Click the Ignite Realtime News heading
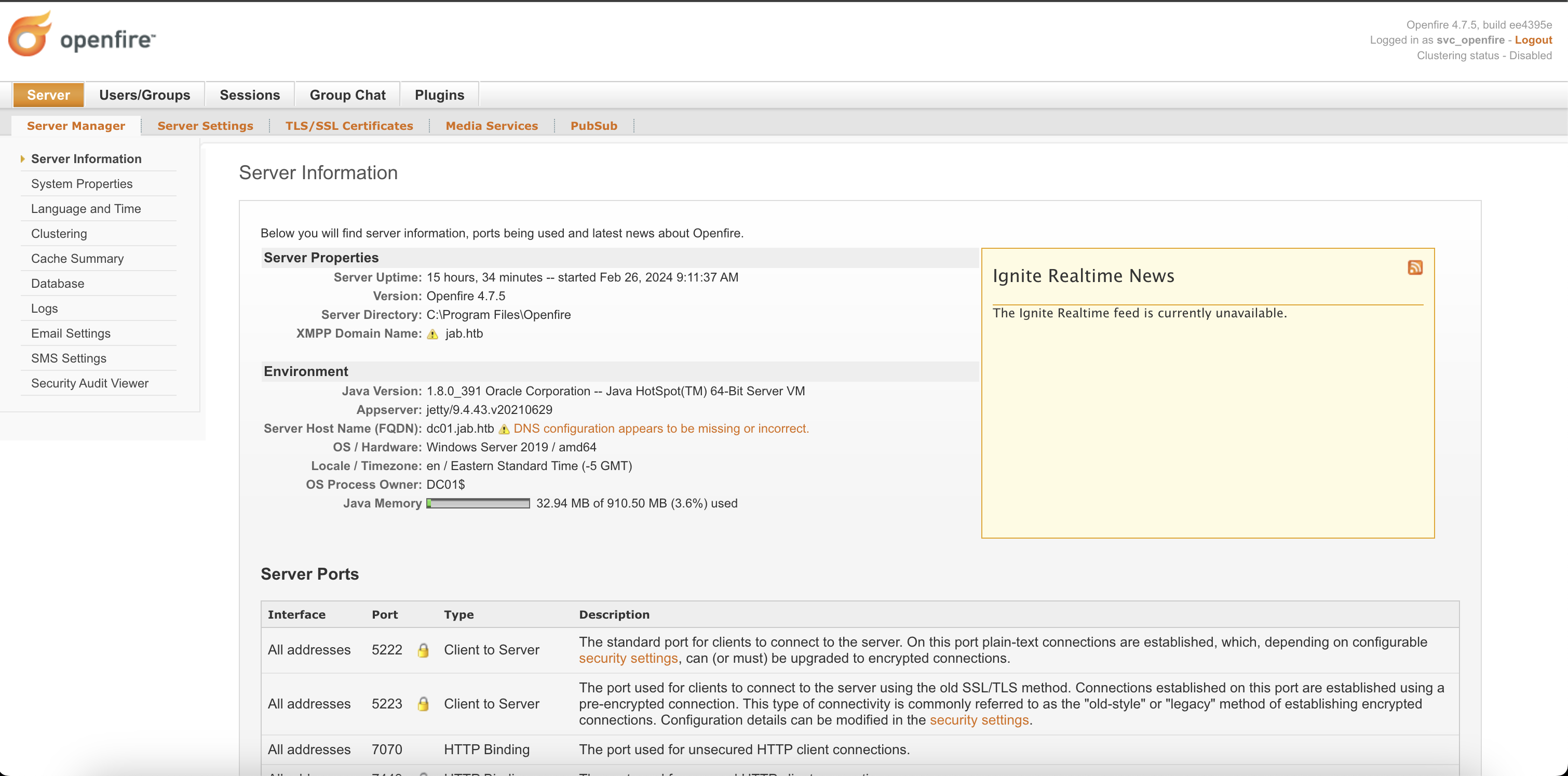The width and height of the screenshot is (1568, 776). point(1083,276)
